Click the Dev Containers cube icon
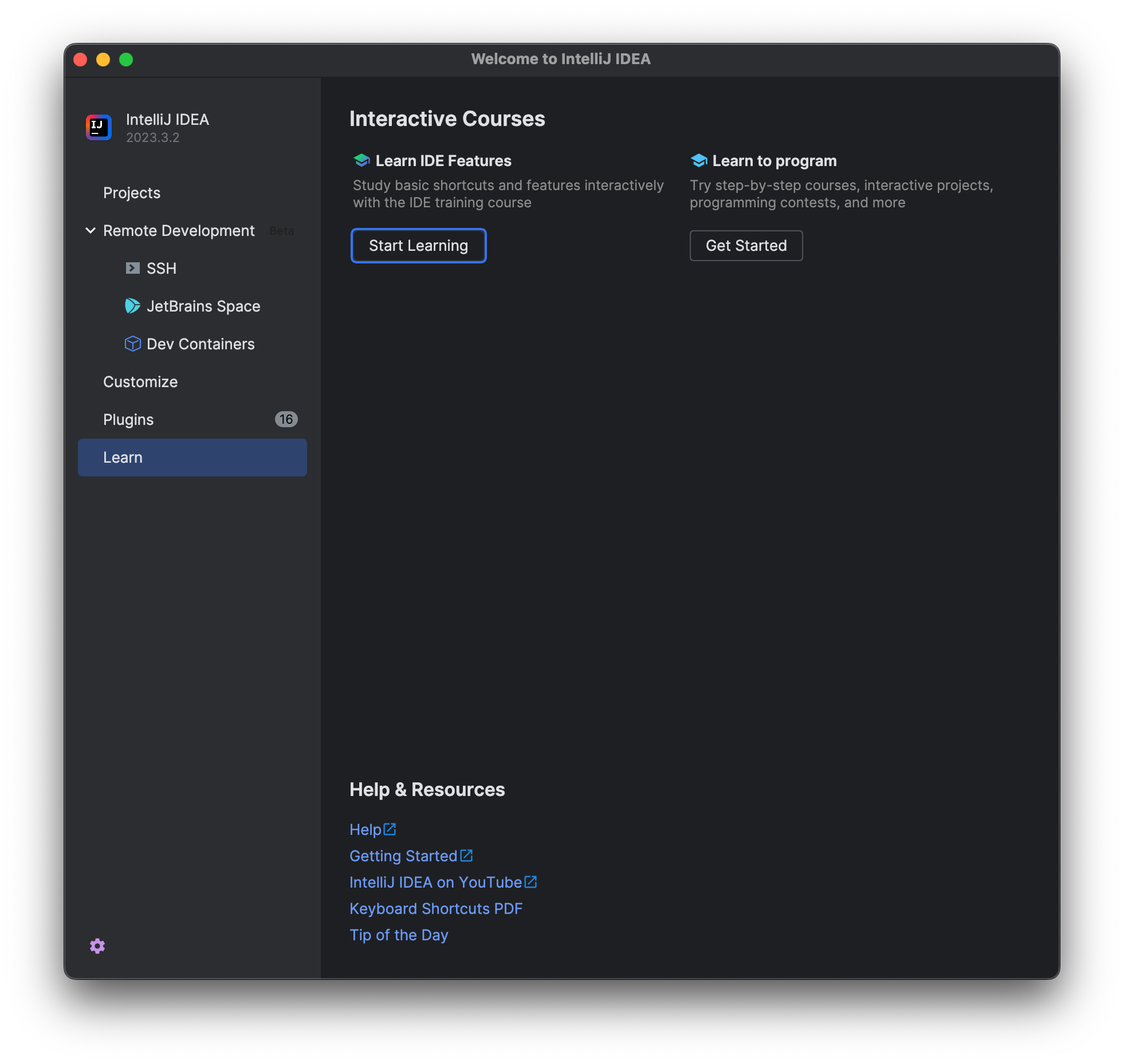 132,344
